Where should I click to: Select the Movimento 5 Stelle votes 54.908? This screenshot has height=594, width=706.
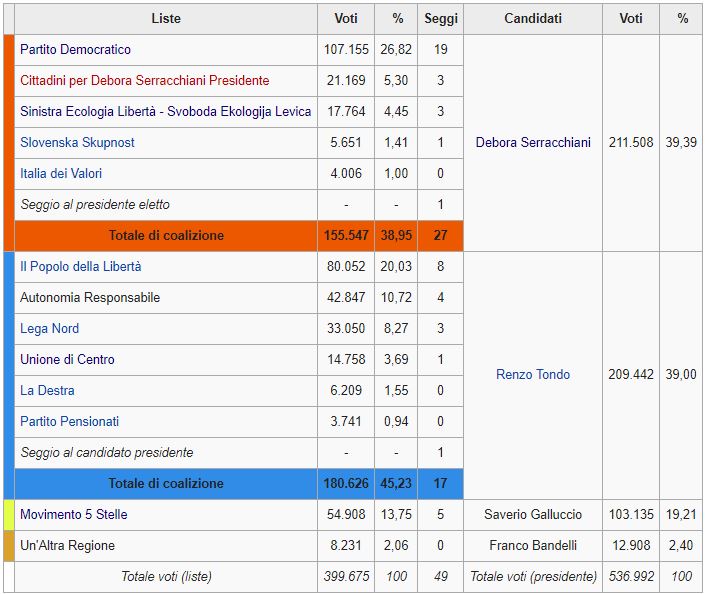[346, 514]
